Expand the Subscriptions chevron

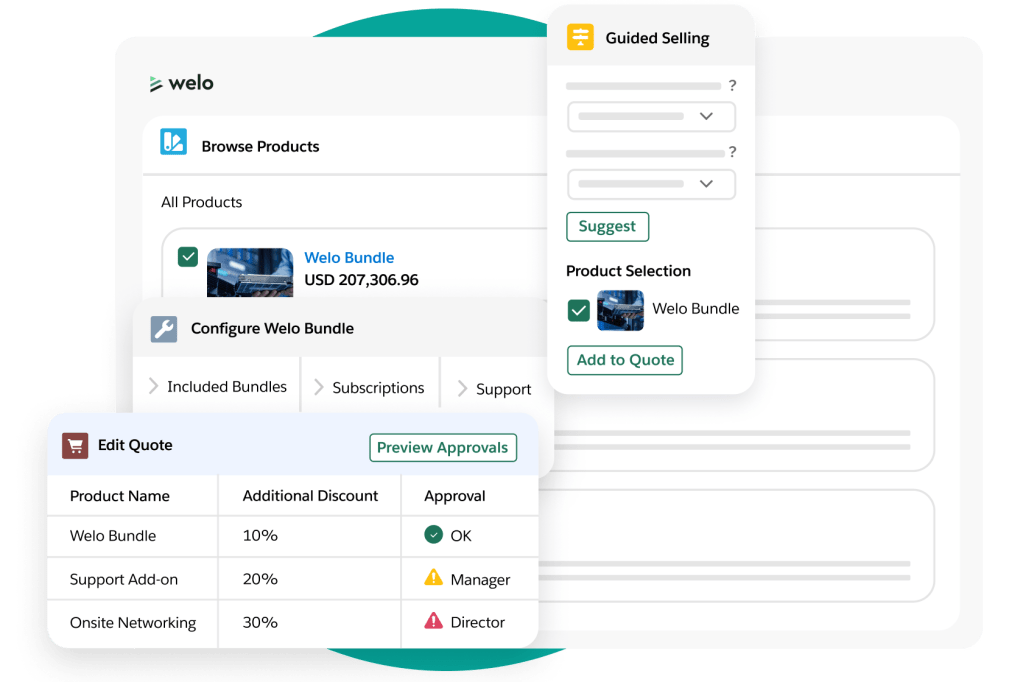tap(318, 387)
